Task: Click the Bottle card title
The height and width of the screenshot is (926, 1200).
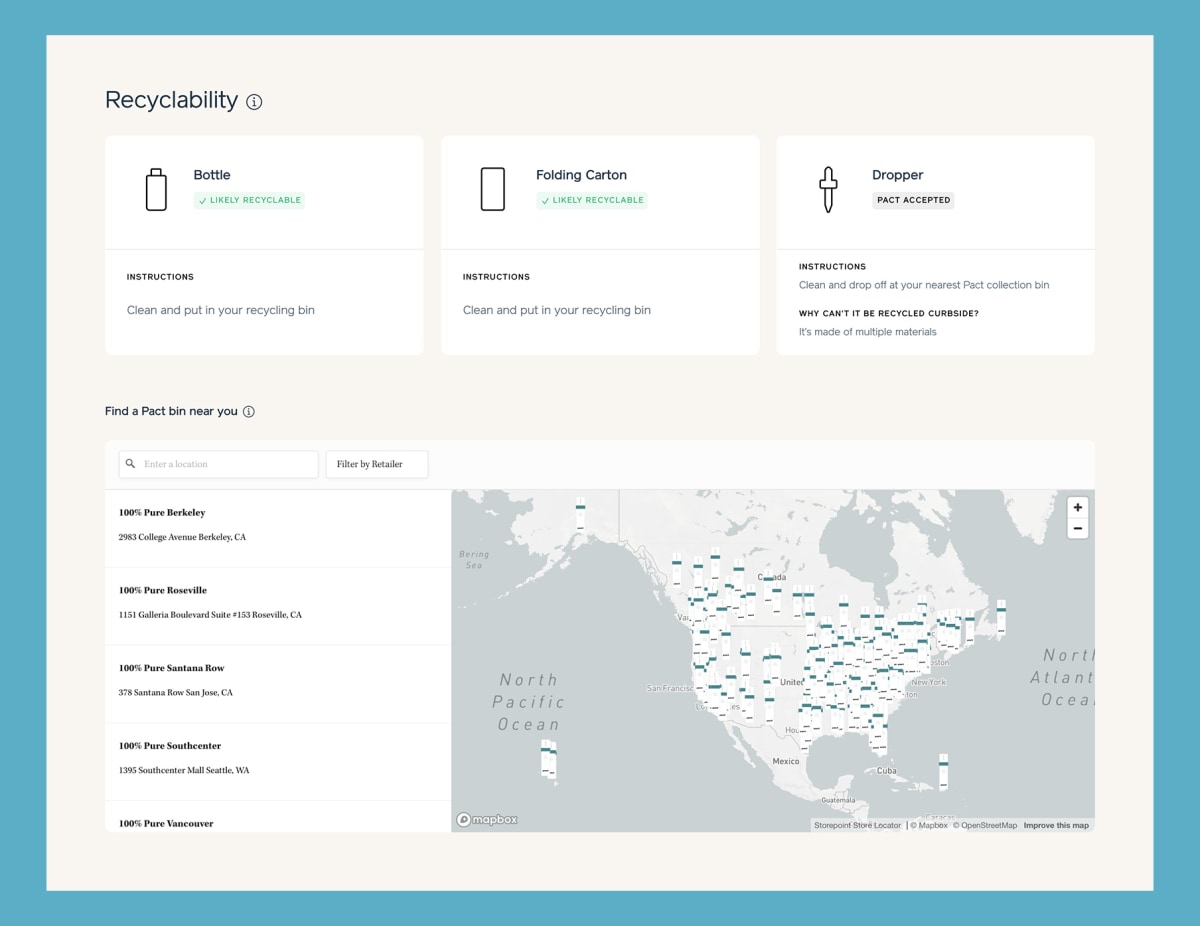Action: (212, 175)
